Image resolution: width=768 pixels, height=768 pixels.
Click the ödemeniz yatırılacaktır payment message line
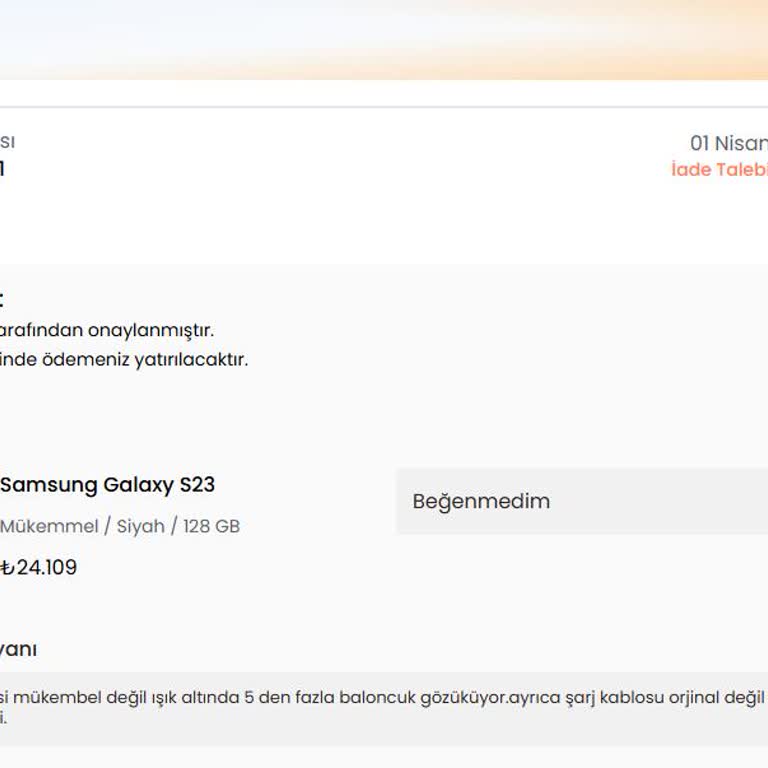124,360
